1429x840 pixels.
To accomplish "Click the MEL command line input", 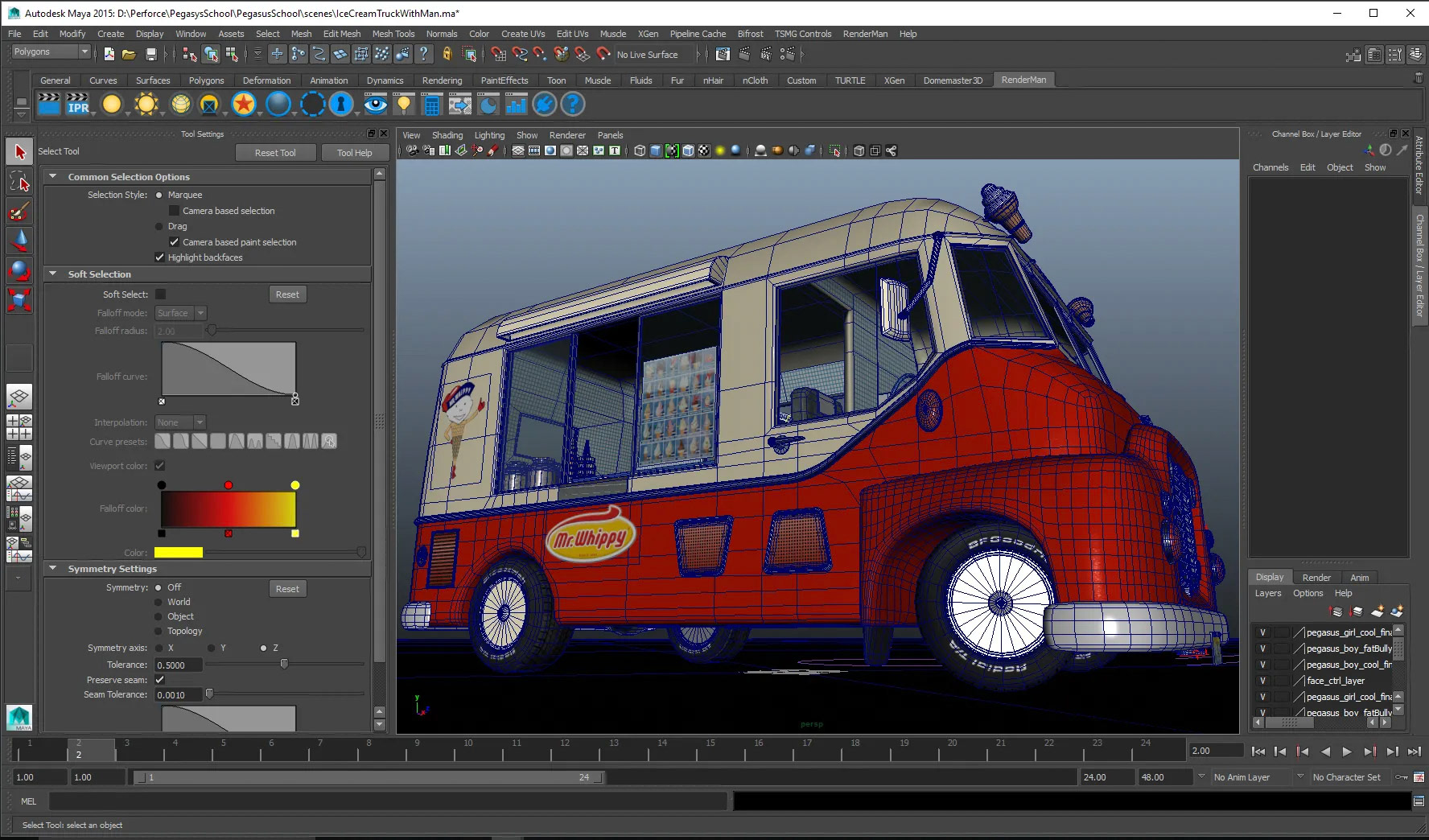I will tap(388, 801).
